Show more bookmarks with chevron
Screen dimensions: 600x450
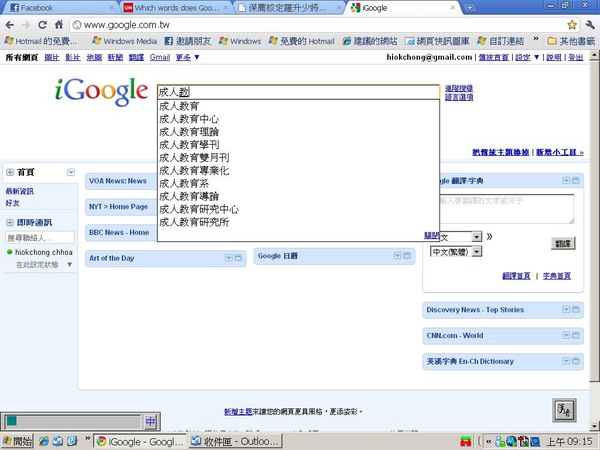(536, 39)
